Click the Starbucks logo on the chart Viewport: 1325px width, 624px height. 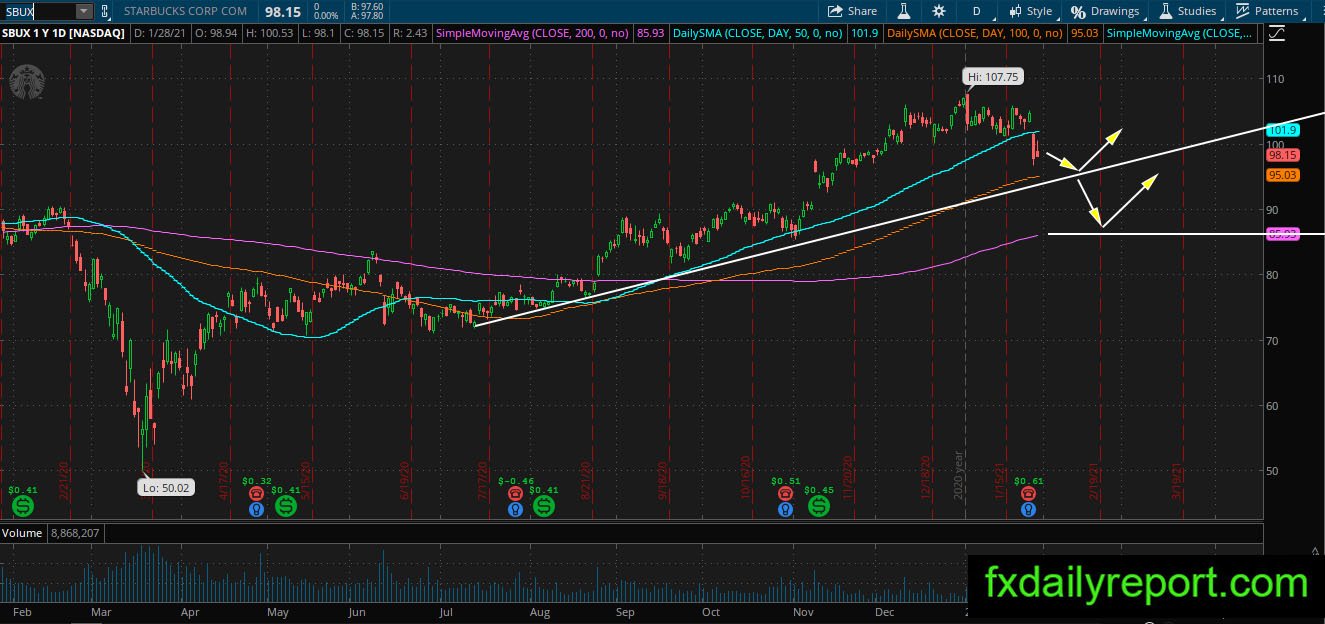25,82
